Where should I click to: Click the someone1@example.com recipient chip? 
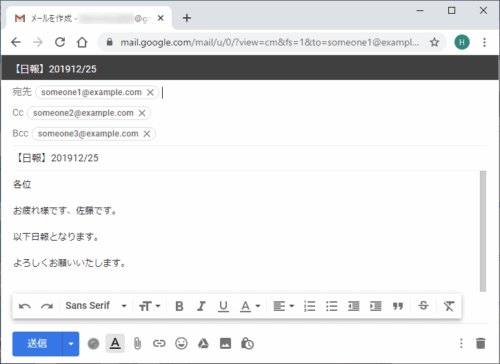point(97,92)
